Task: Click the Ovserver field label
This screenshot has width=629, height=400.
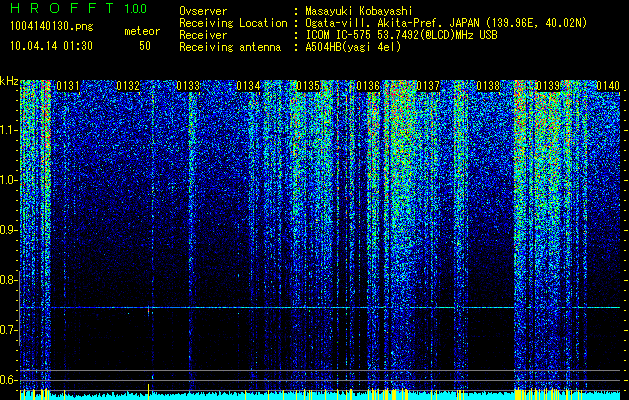Action: coord(203,11)
